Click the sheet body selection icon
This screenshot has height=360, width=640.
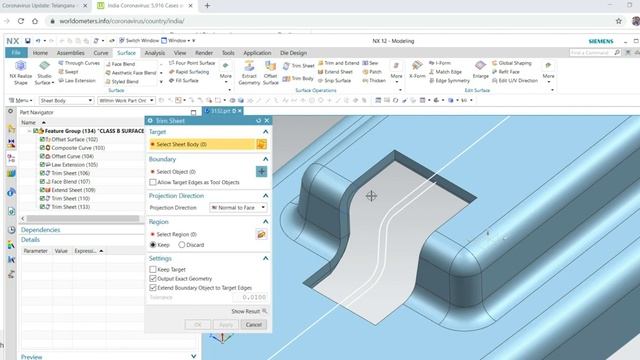pos(261,144)
